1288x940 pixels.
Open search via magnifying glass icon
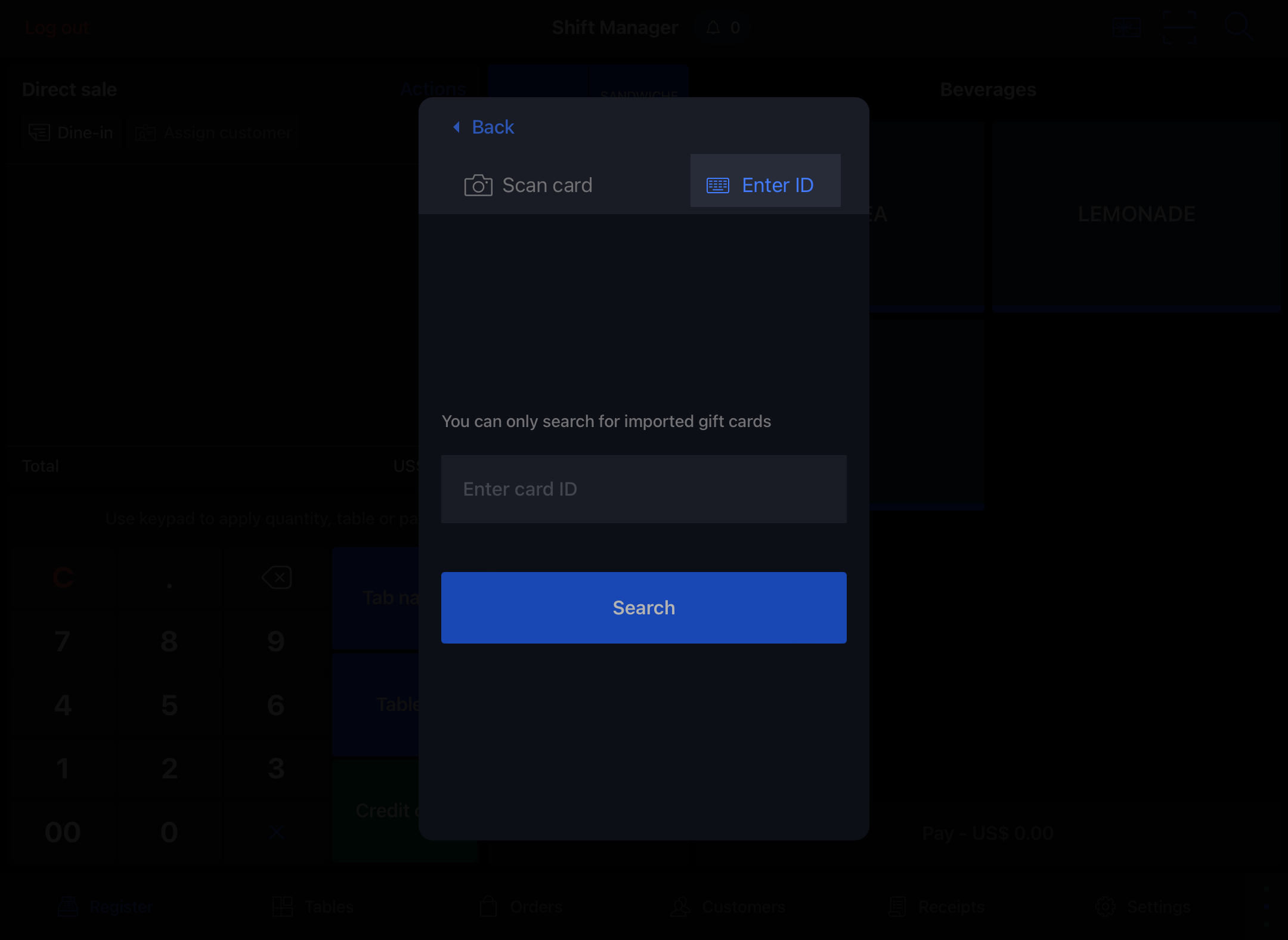click(x=1238, y=27)
